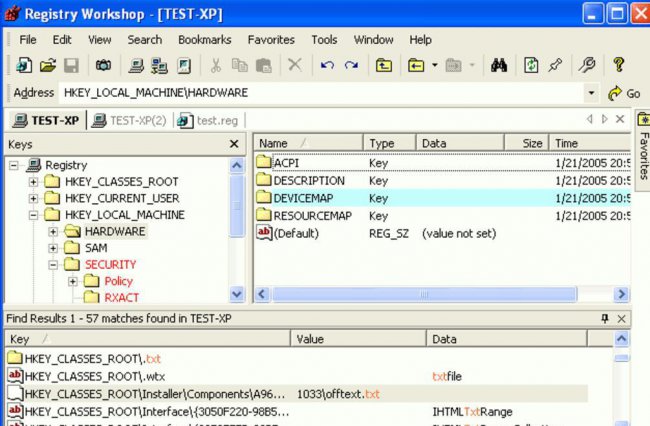Viewport: 650px width, 426px height.
Task: Close the current document tab
Action: 620,119
